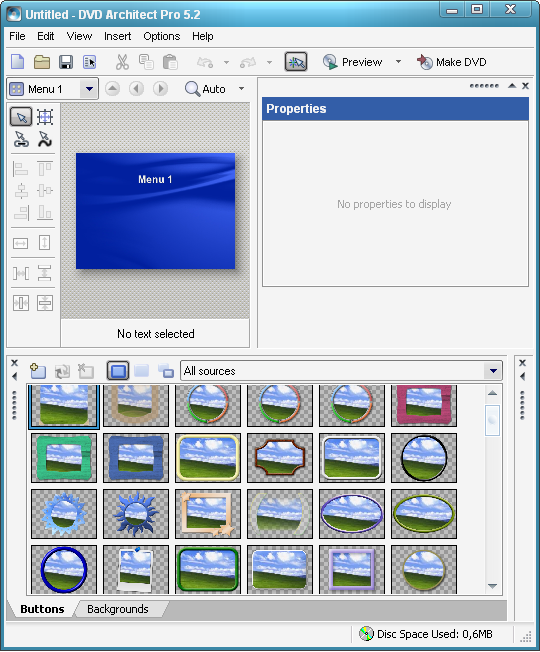Open the Menu 1 page selector dropdown
Image resolution: width=540 pixels, height=652 pixels.
[89, 89]
